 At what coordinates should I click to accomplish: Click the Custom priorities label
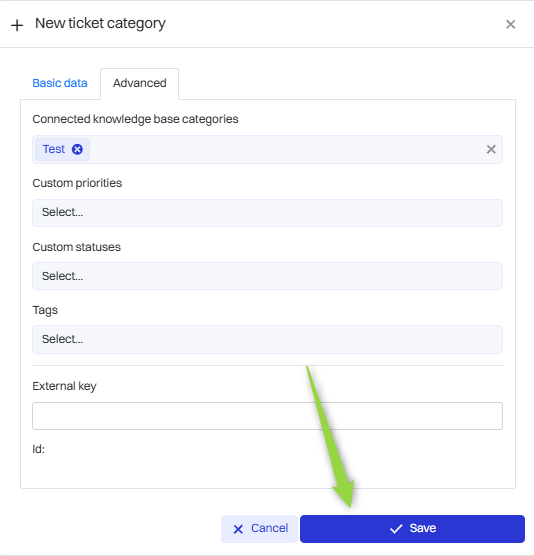(x=77, y=183)
